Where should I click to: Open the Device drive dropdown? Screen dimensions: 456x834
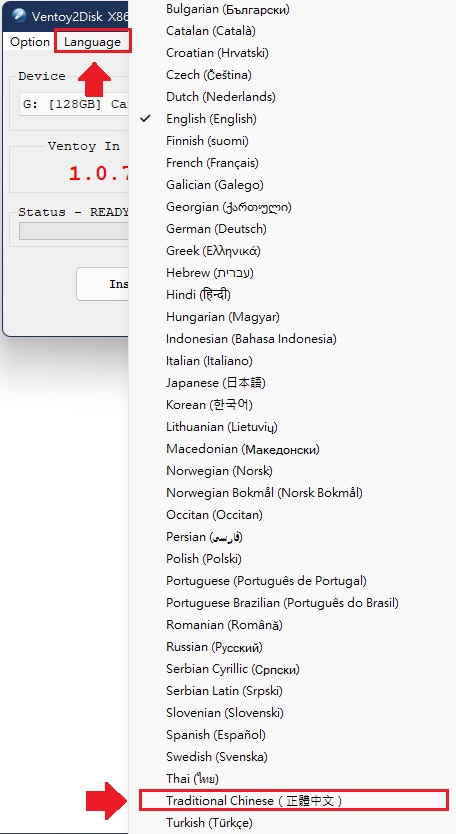click(74, 104)
